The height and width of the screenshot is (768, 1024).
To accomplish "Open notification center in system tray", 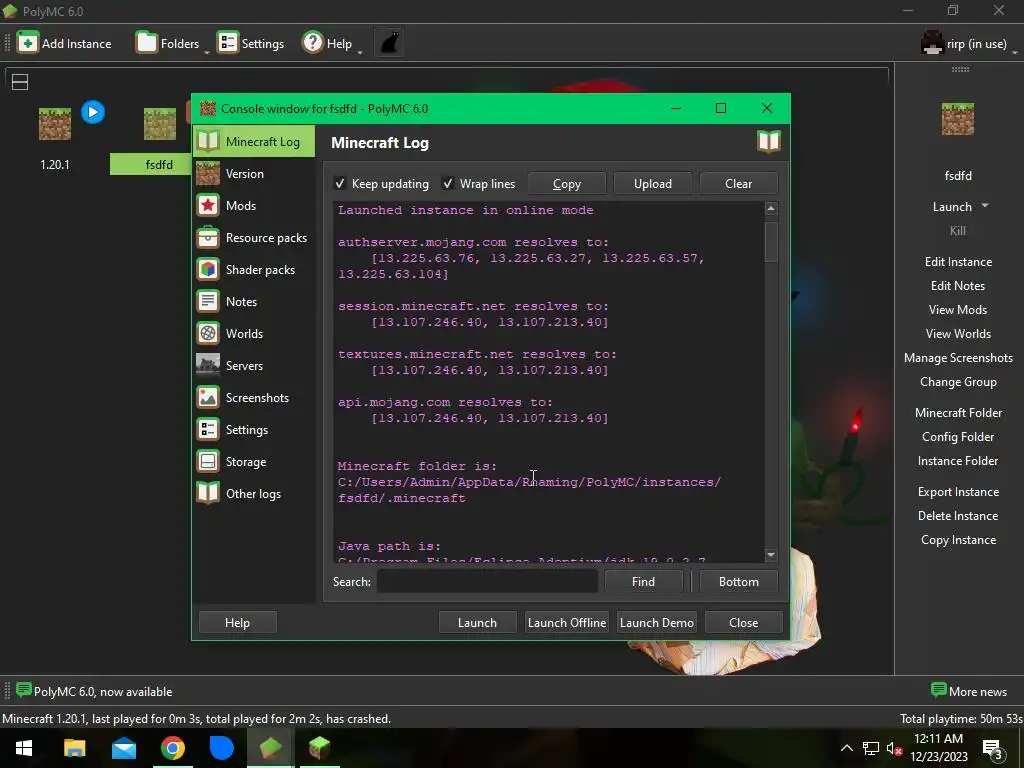I will point(993,748).
